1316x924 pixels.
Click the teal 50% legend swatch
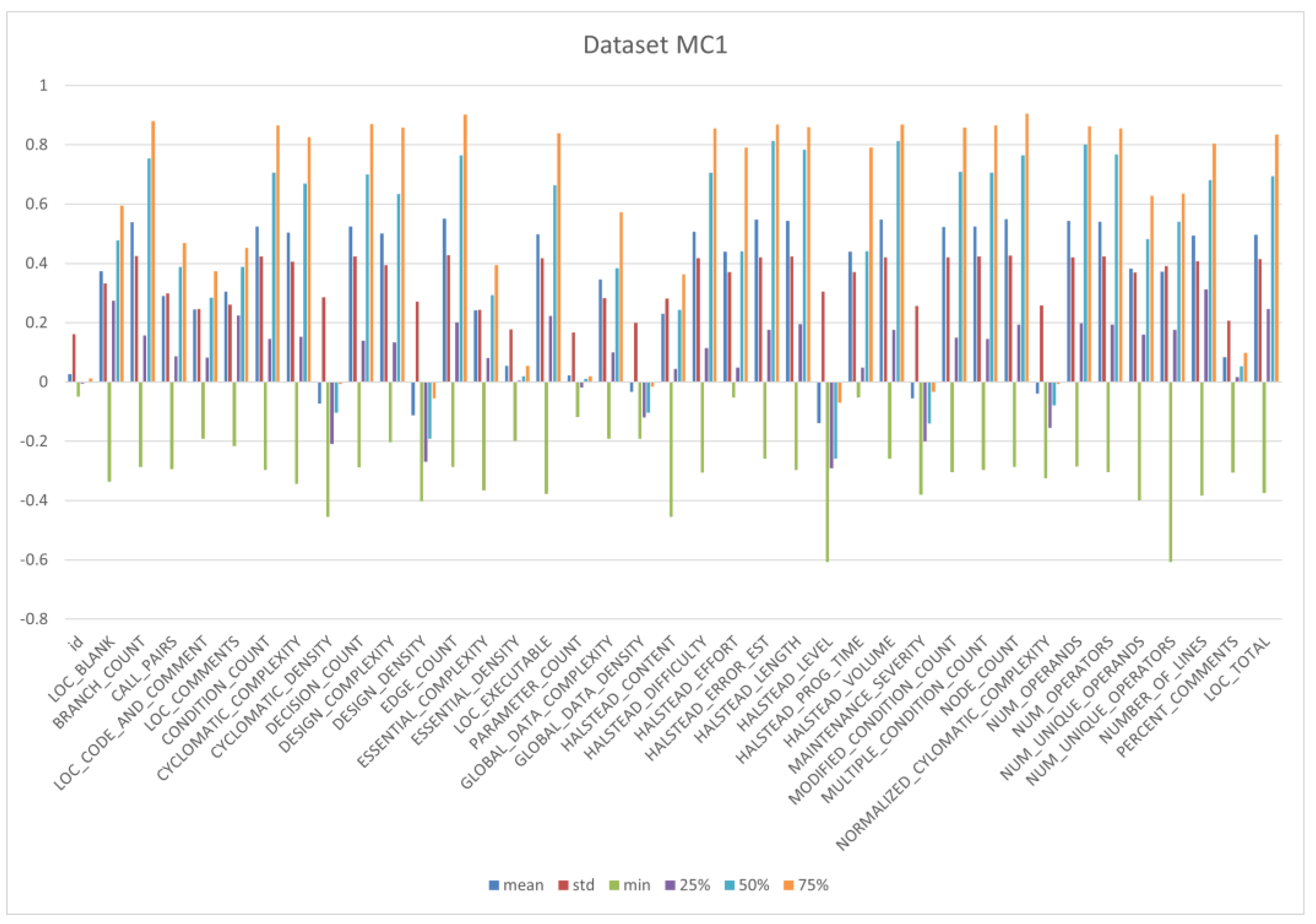(x=729, y=885)
